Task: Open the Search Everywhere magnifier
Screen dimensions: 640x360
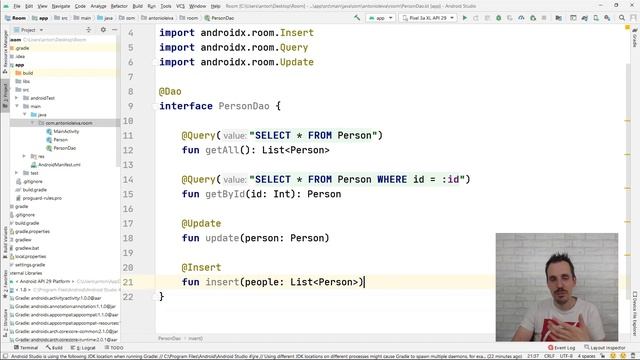Action: pos(622,18)
